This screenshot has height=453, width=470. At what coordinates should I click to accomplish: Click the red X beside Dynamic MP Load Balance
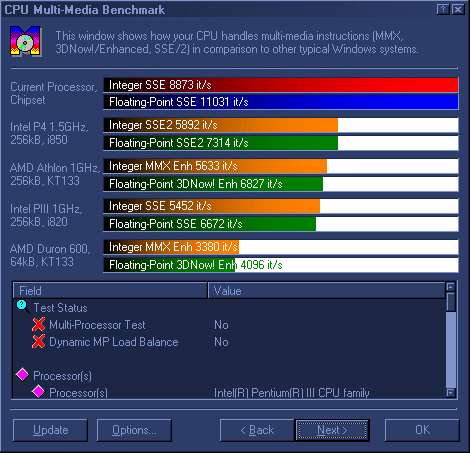click(39, 341)
